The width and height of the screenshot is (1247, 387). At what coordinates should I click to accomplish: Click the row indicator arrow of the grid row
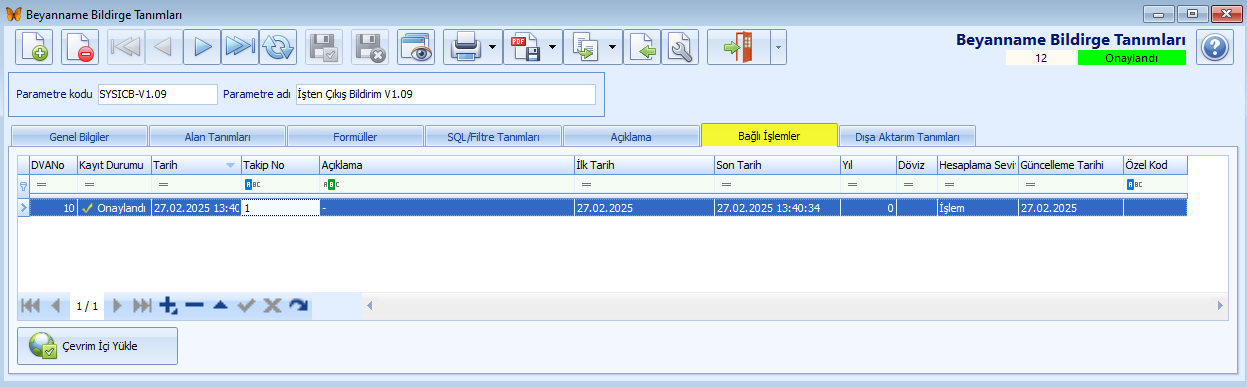24,207
